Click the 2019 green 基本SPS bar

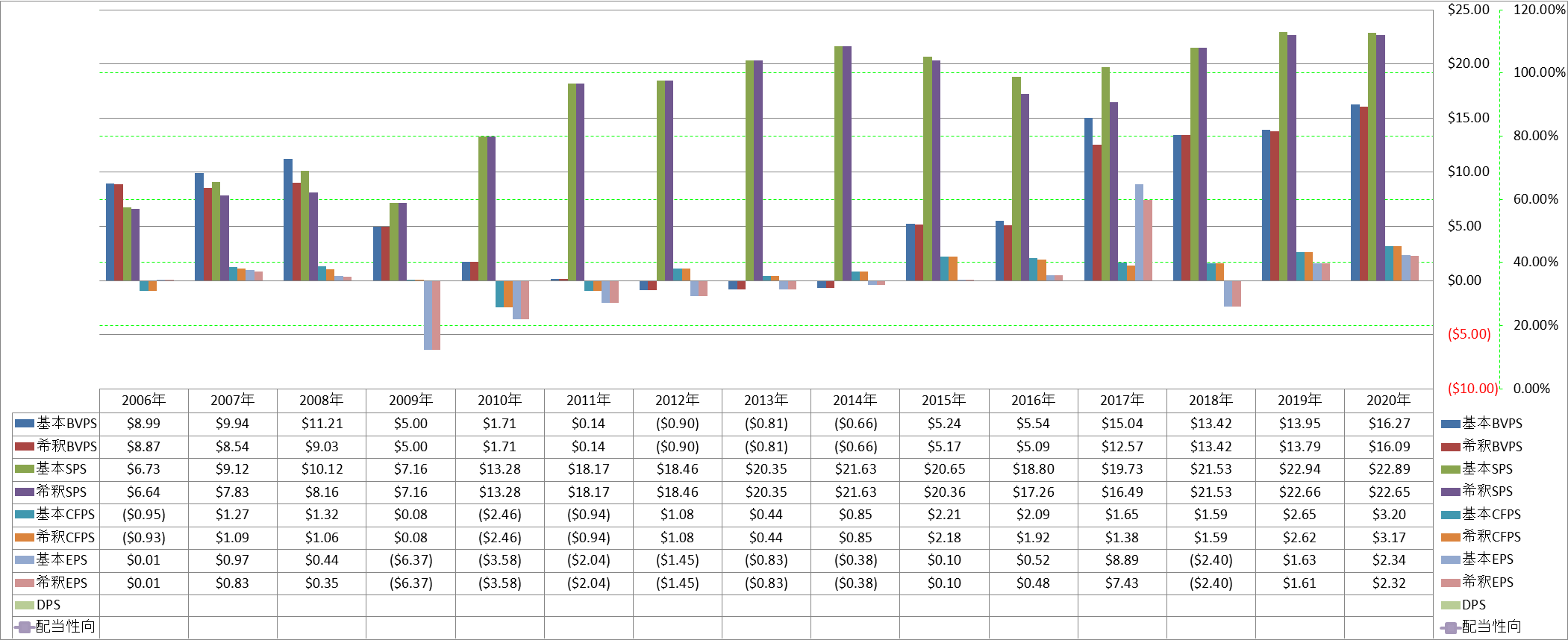pos(1283,157)
